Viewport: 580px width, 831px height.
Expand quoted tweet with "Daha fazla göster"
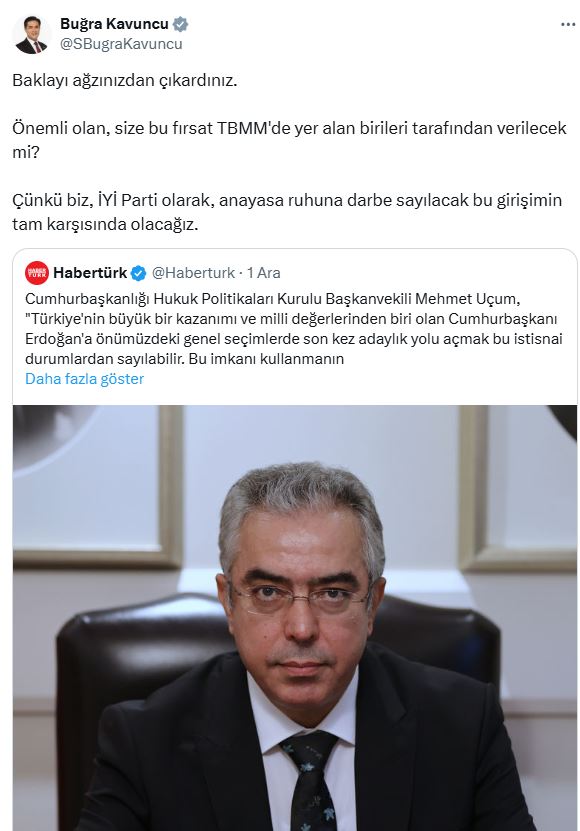point(84,379)
